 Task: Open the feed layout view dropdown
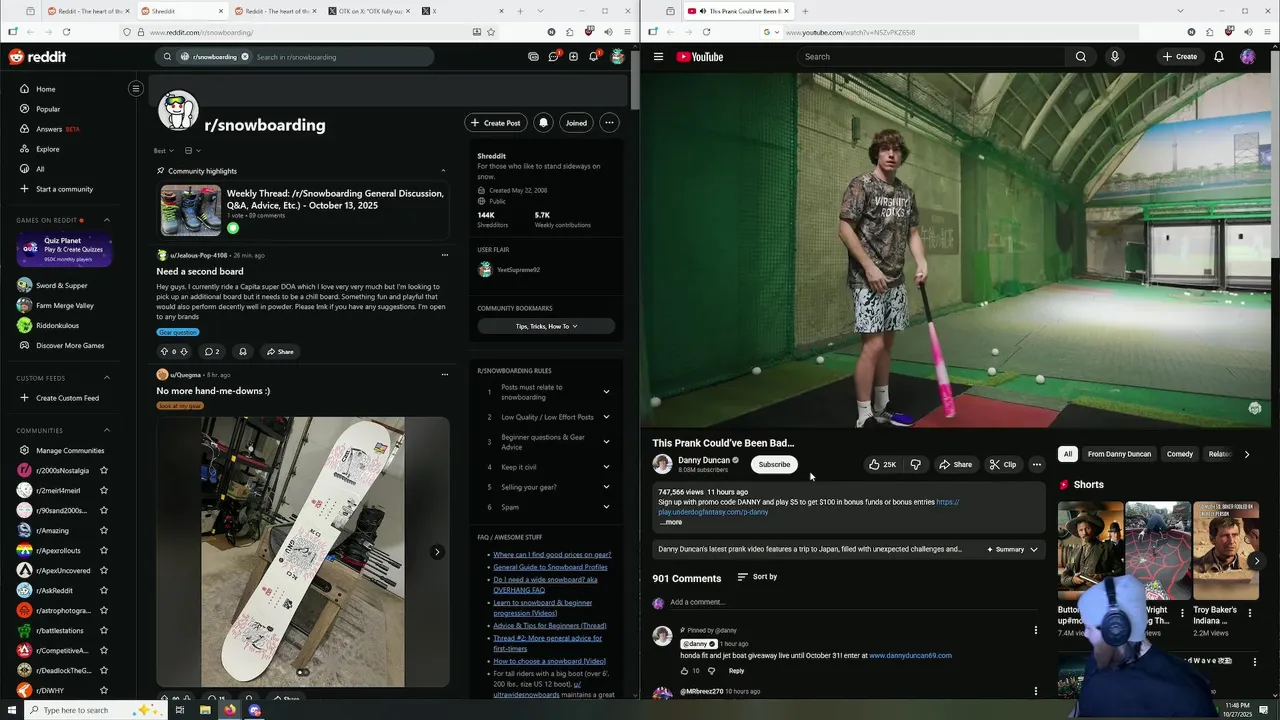click(193, 151)
